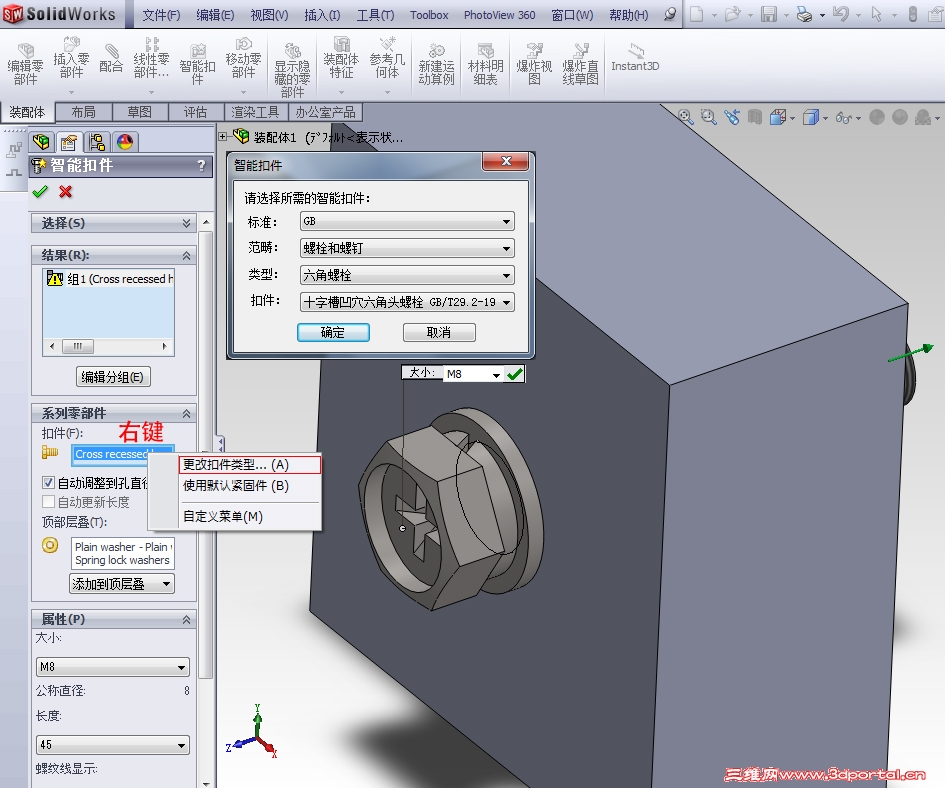The width and height of the screenshot is (945, 788).
Task: Click the New document icon
Action: [697, 14]
